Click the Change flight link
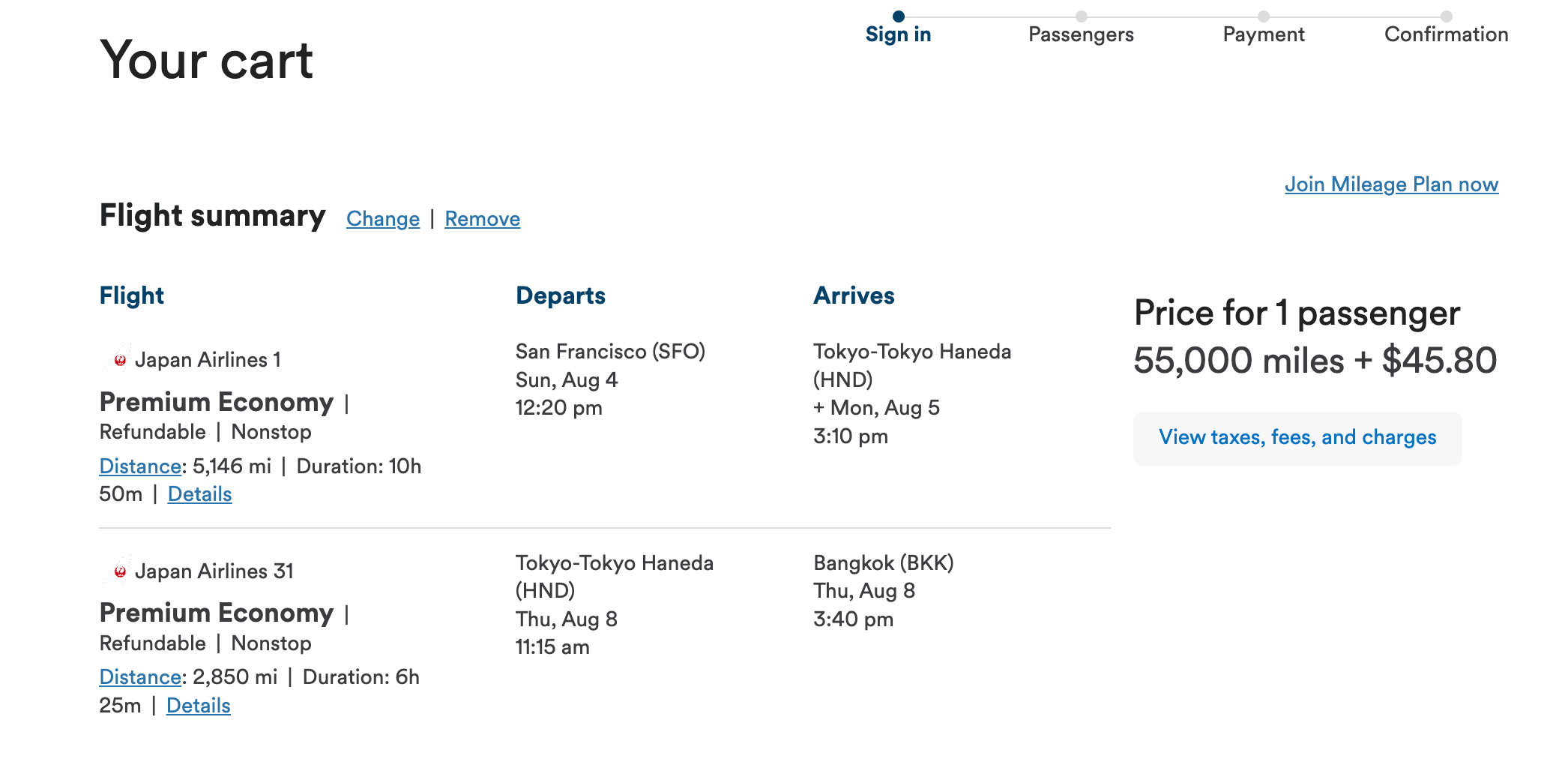The height and width of the screenshot is (759, 1568). point(383,219)
